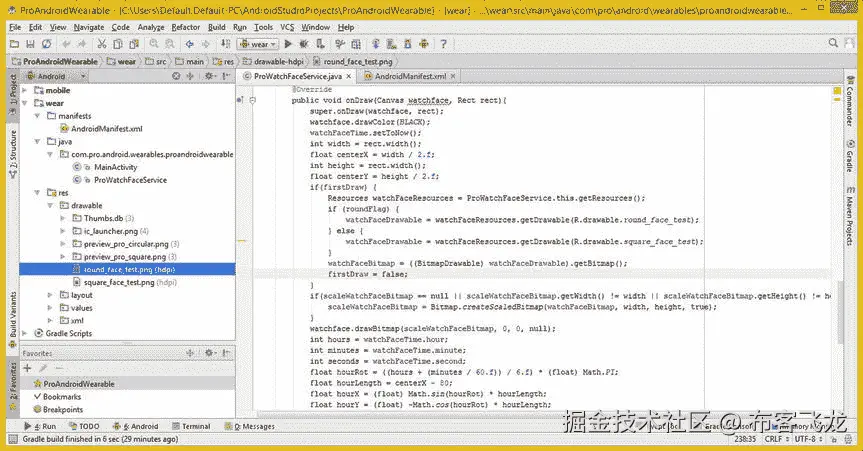Expand the values folder
This screenshot has width=863, height=451.
point(50,308)
